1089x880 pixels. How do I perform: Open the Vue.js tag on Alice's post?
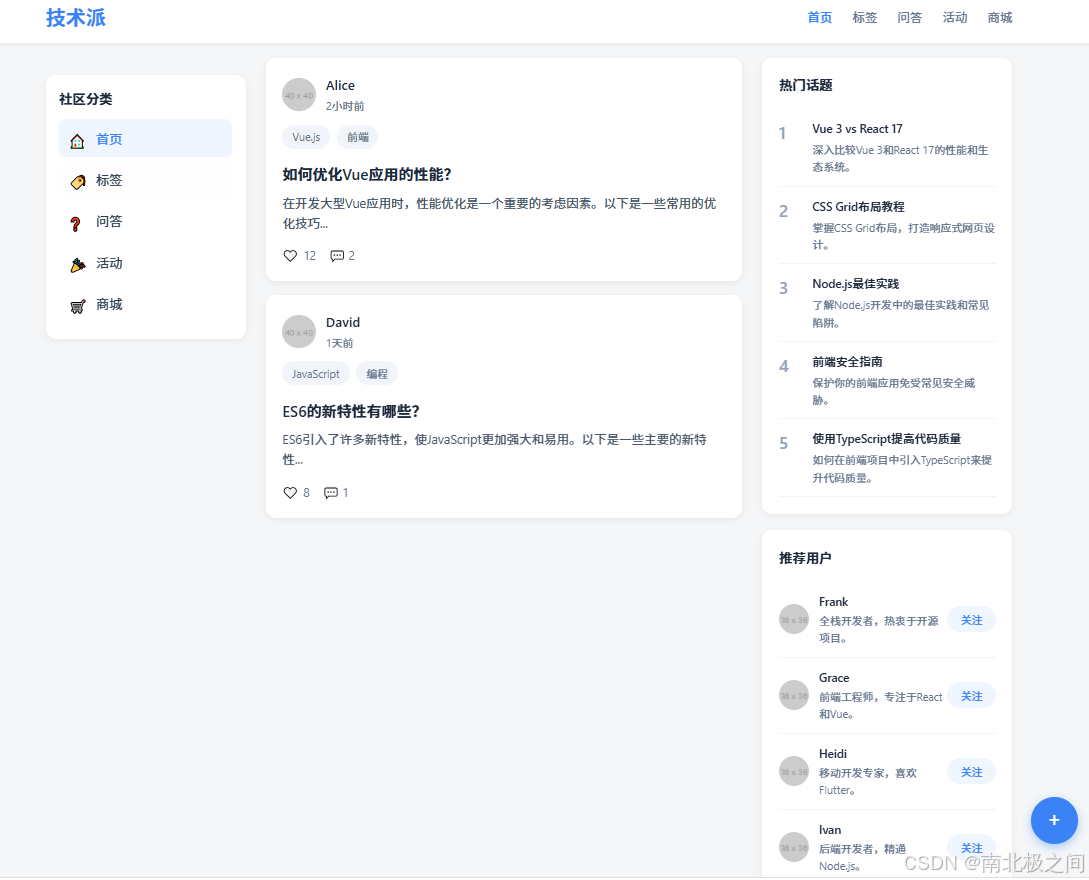click(306, 136)
